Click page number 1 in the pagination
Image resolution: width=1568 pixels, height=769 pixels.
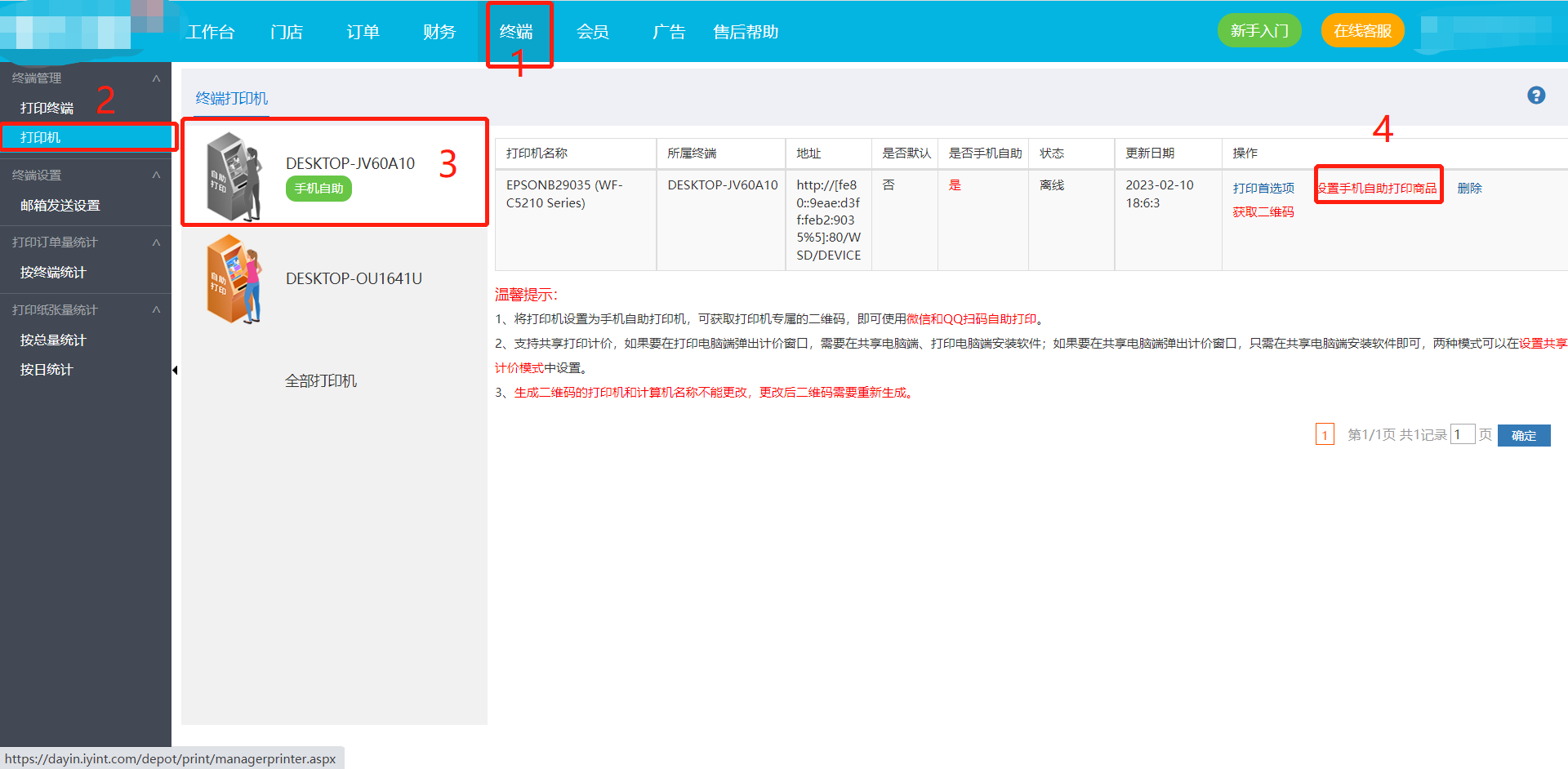click(x=1325, y=434)
